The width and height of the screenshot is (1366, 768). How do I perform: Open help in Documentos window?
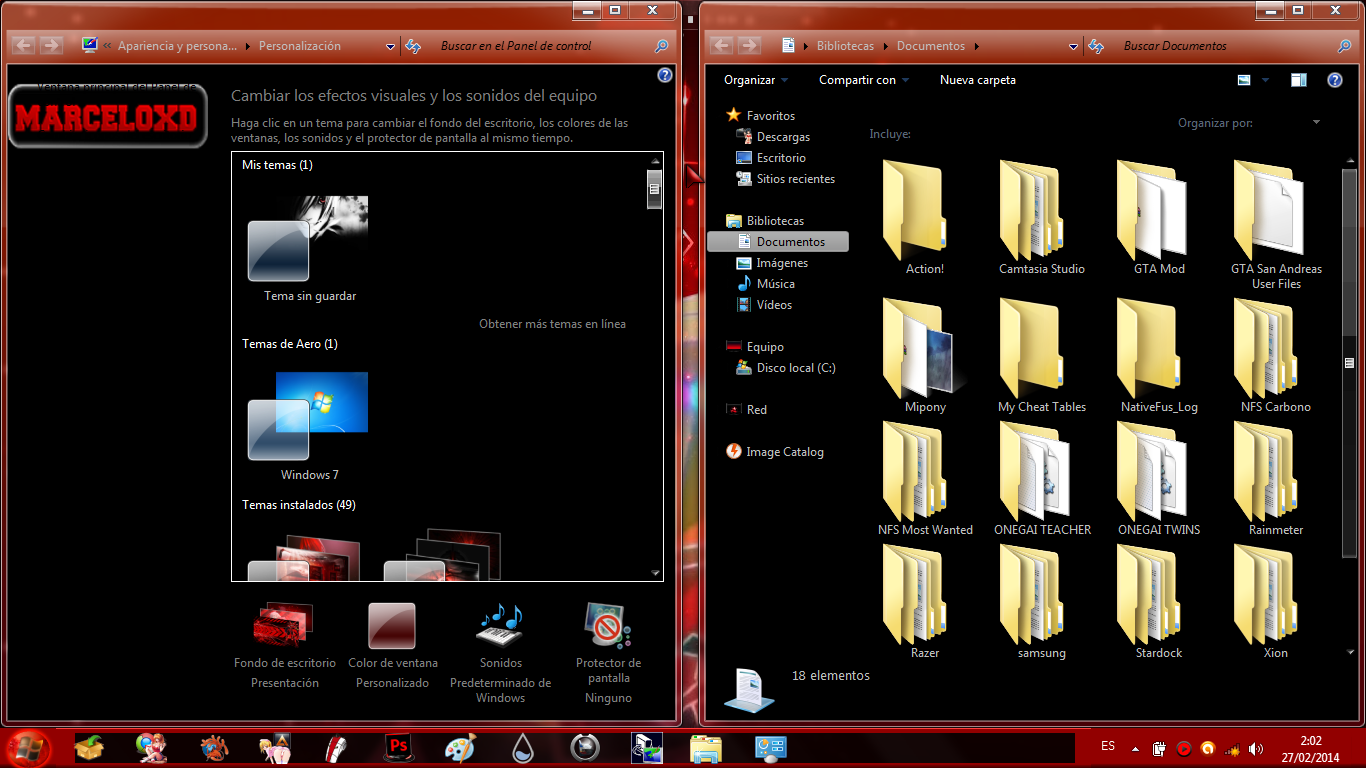1335,80
